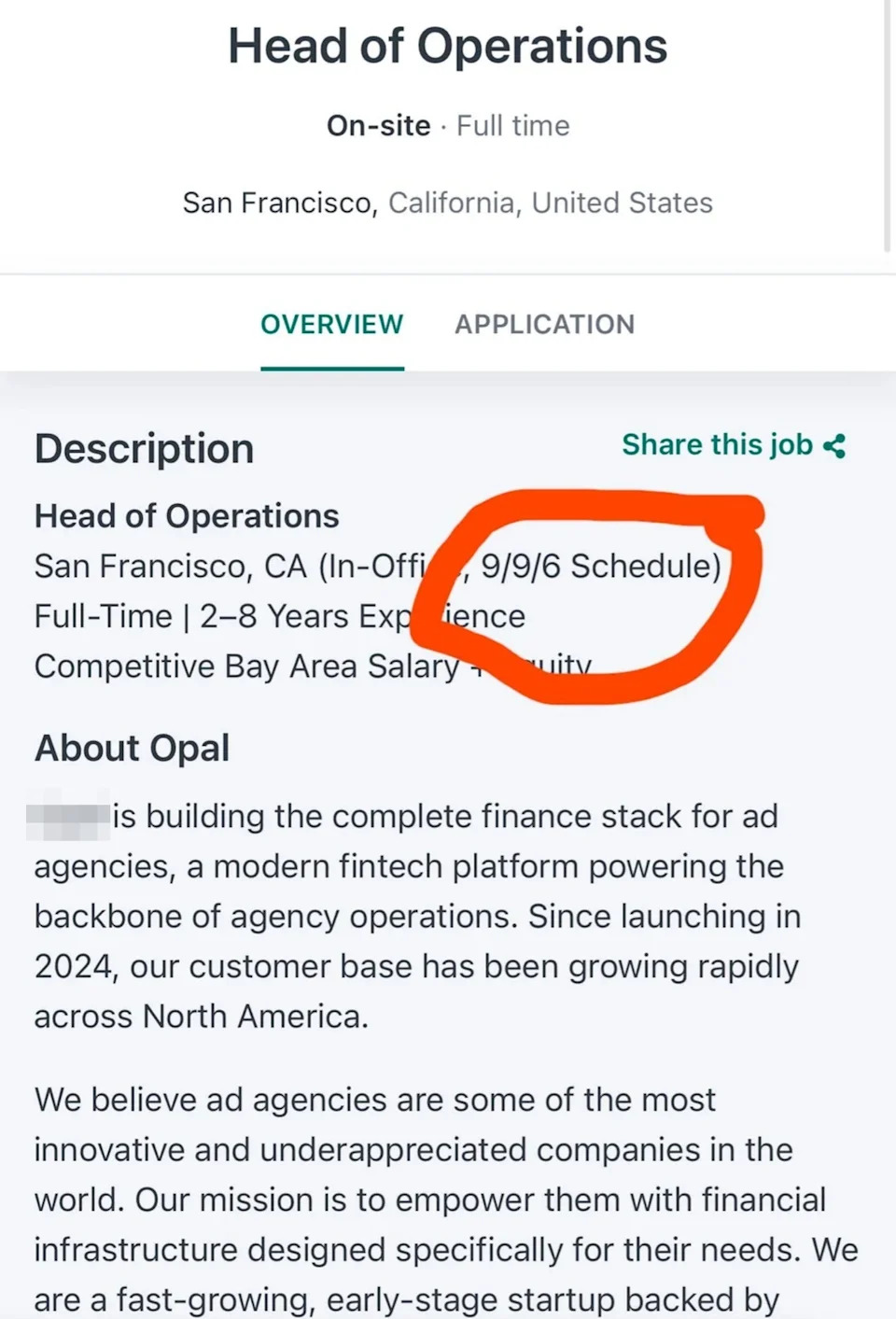Click the Description heading
The height and width of the screenshot is (1319, 896).
pyautogui.click(x=144, y=449)
